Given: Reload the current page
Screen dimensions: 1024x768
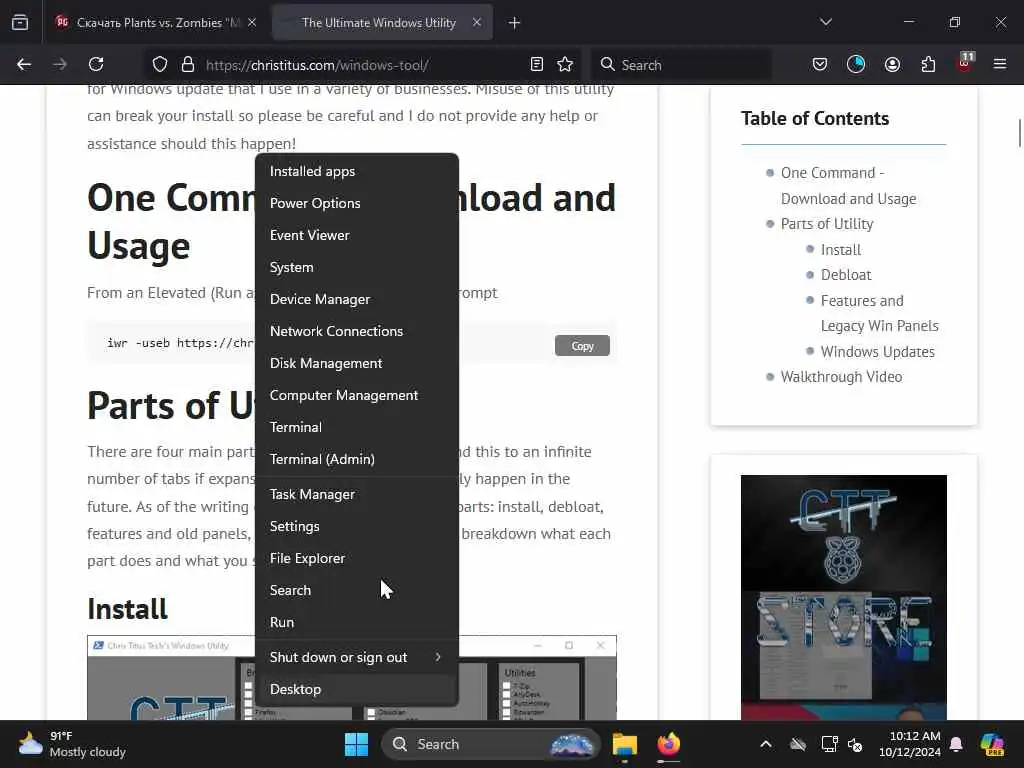Looking at the screenshot, I should (x=96, y=64).
